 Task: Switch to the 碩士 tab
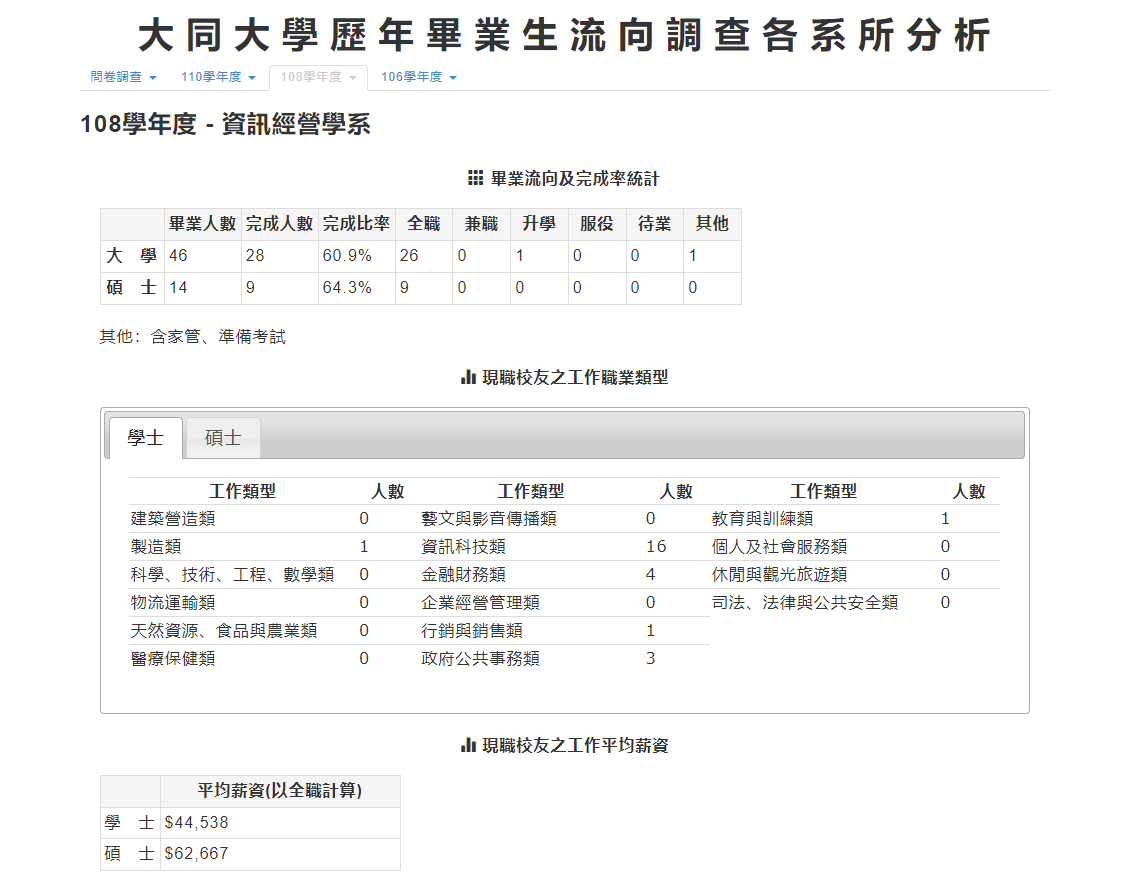pos(222,438)
